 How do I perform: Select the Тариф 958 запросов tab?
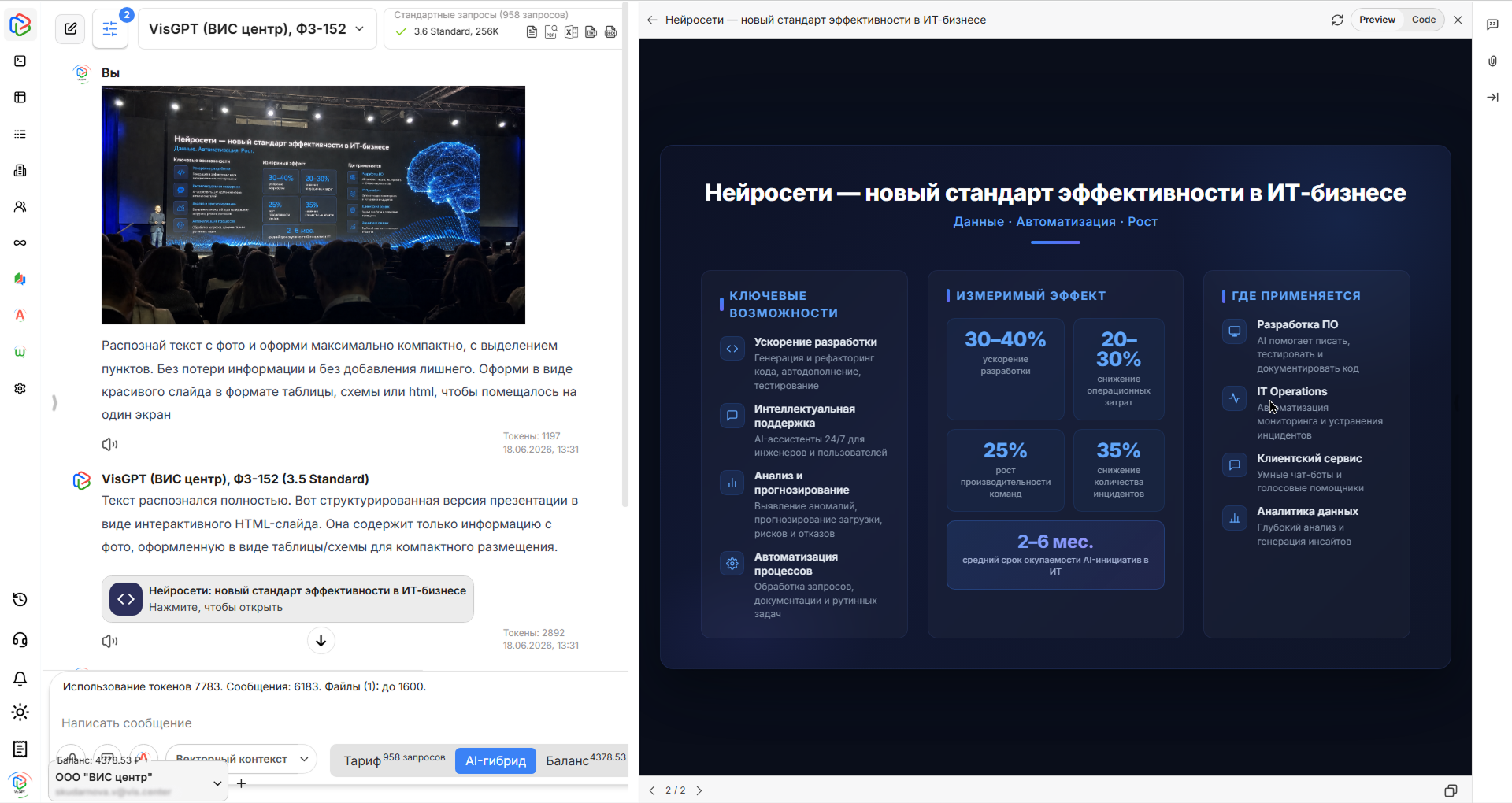[394, 760]
